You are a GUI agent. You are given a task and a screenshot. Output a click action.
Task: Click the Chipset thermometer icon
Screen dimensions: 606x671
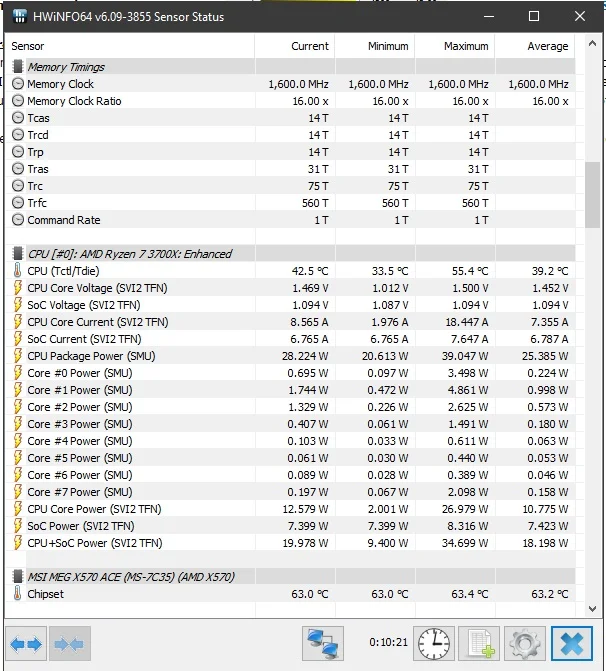tap(18, 594)
